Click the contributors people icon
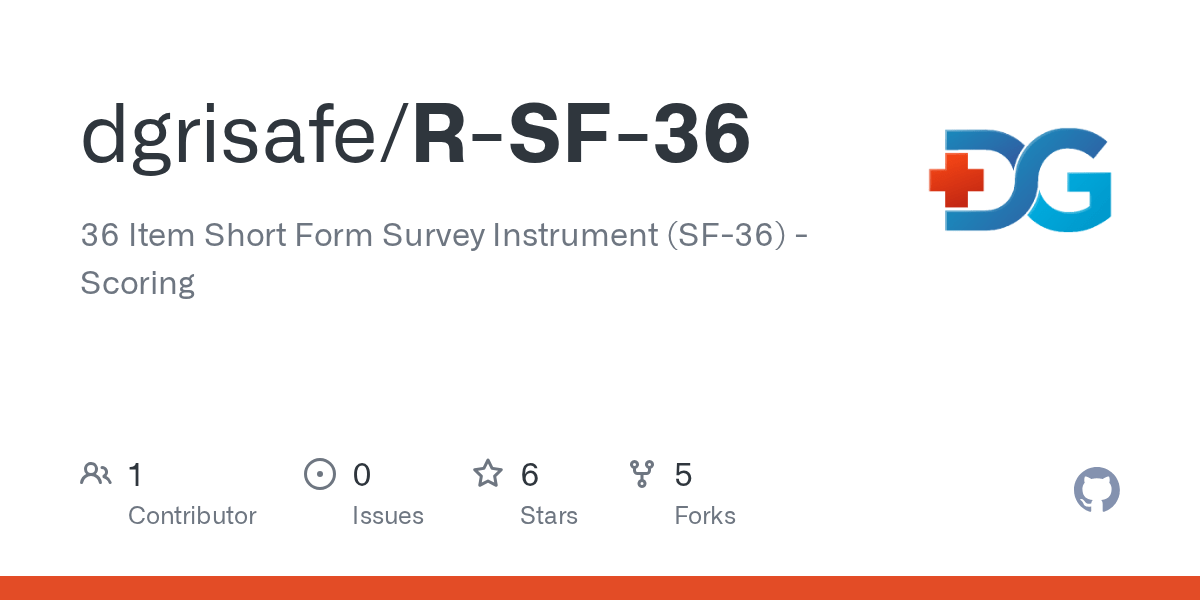 click(x=96, y=473)
